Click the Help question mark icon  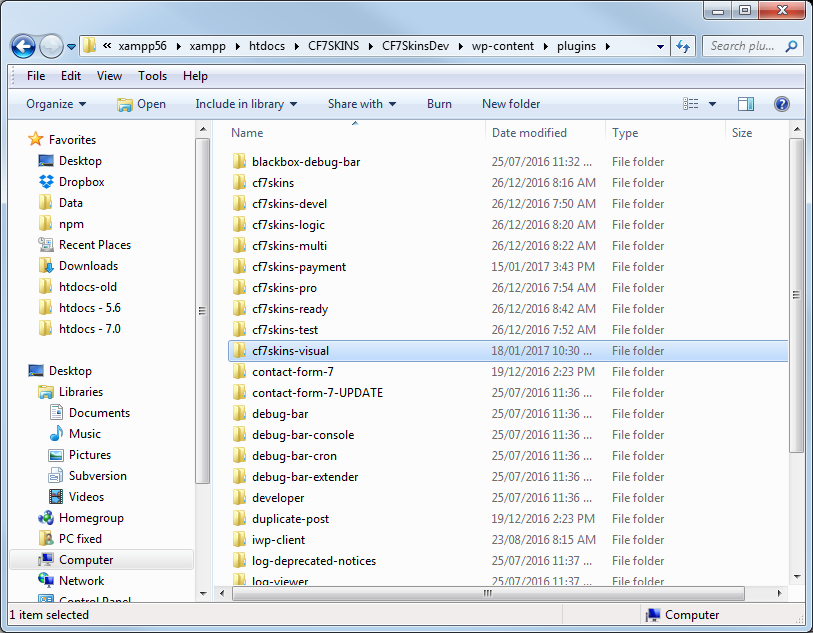tap(782, 104)
